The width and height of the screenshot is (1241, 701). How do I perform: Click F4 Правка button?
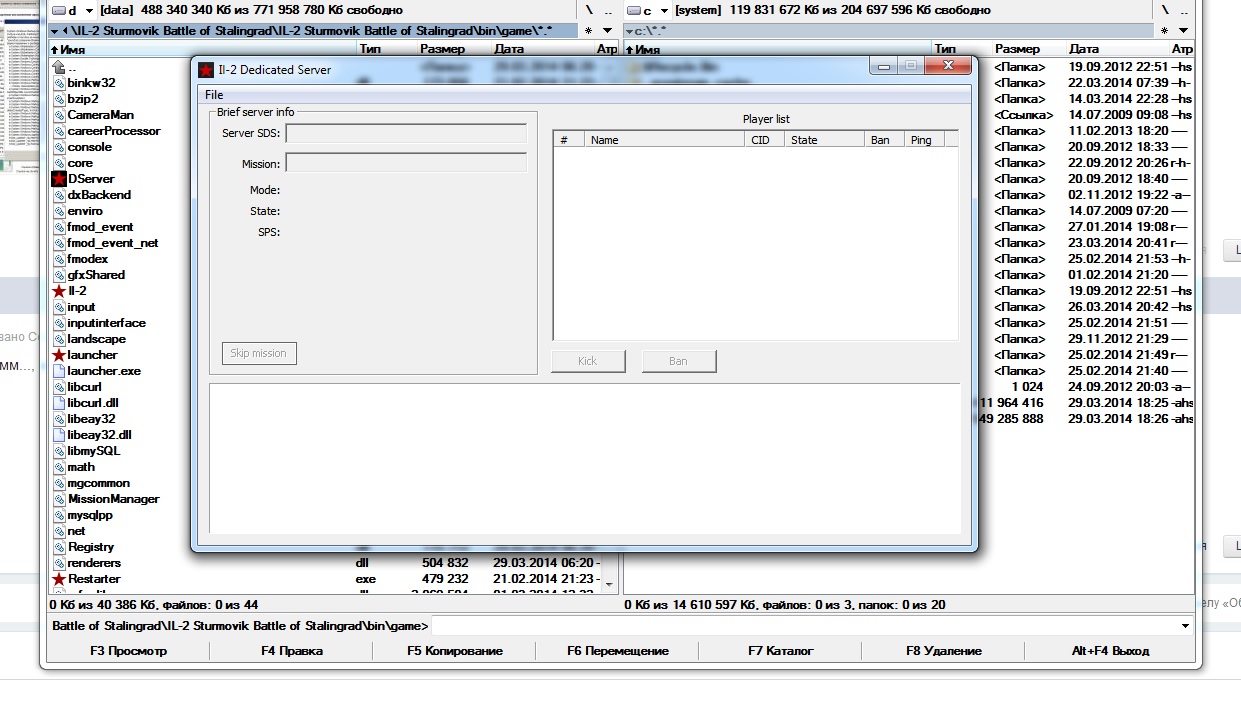coord(292,651)
